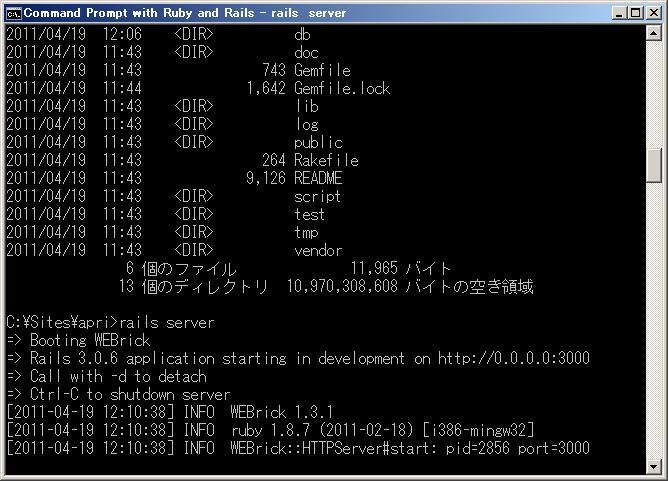Click the 11:44 timestamp on Gemfile.lock row
The width and height of the screenshot is (668, 481).
(x=122, y=88)
